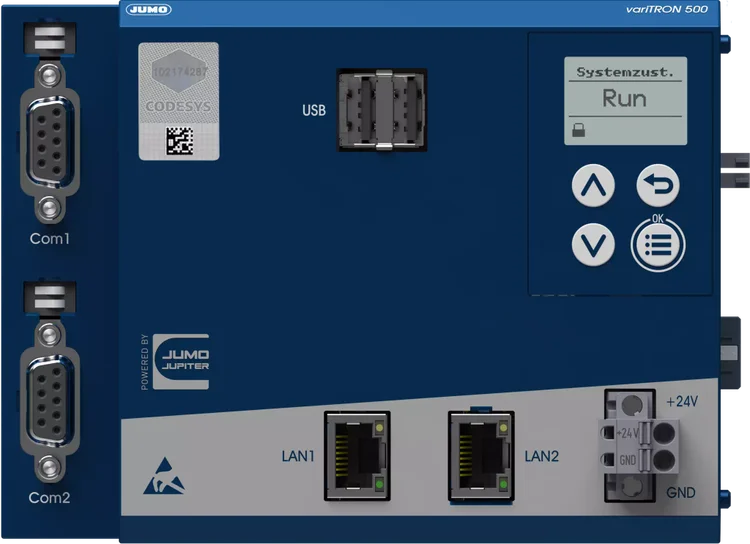Image resolution: width=750 pixels, height=544 pixels.
Task: Click the 'Com1' label text
Action: [x=50, y=238]
